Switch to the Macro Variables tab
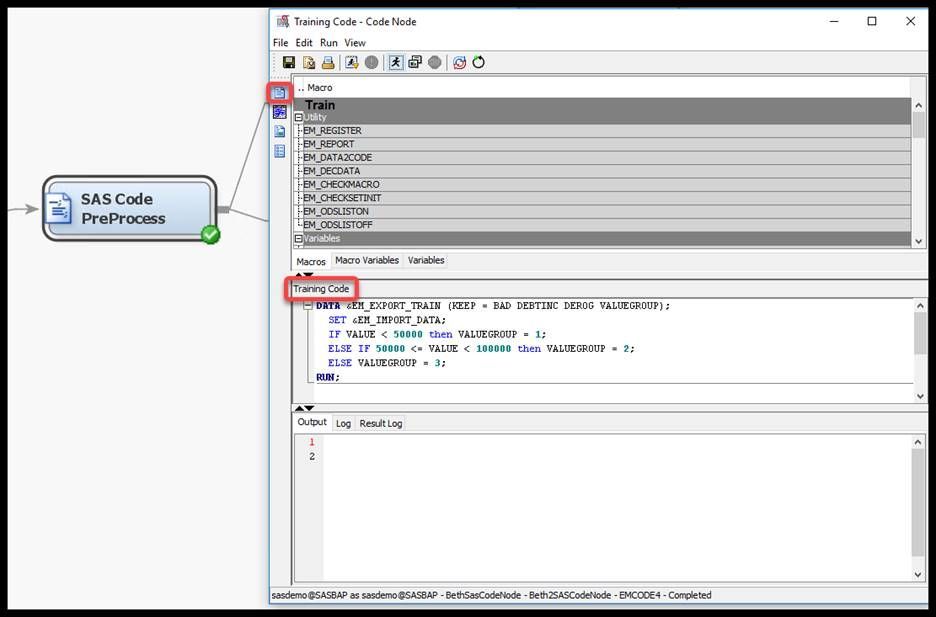The height and width of the screenshot is (617, 936). (x=367, y=260)
